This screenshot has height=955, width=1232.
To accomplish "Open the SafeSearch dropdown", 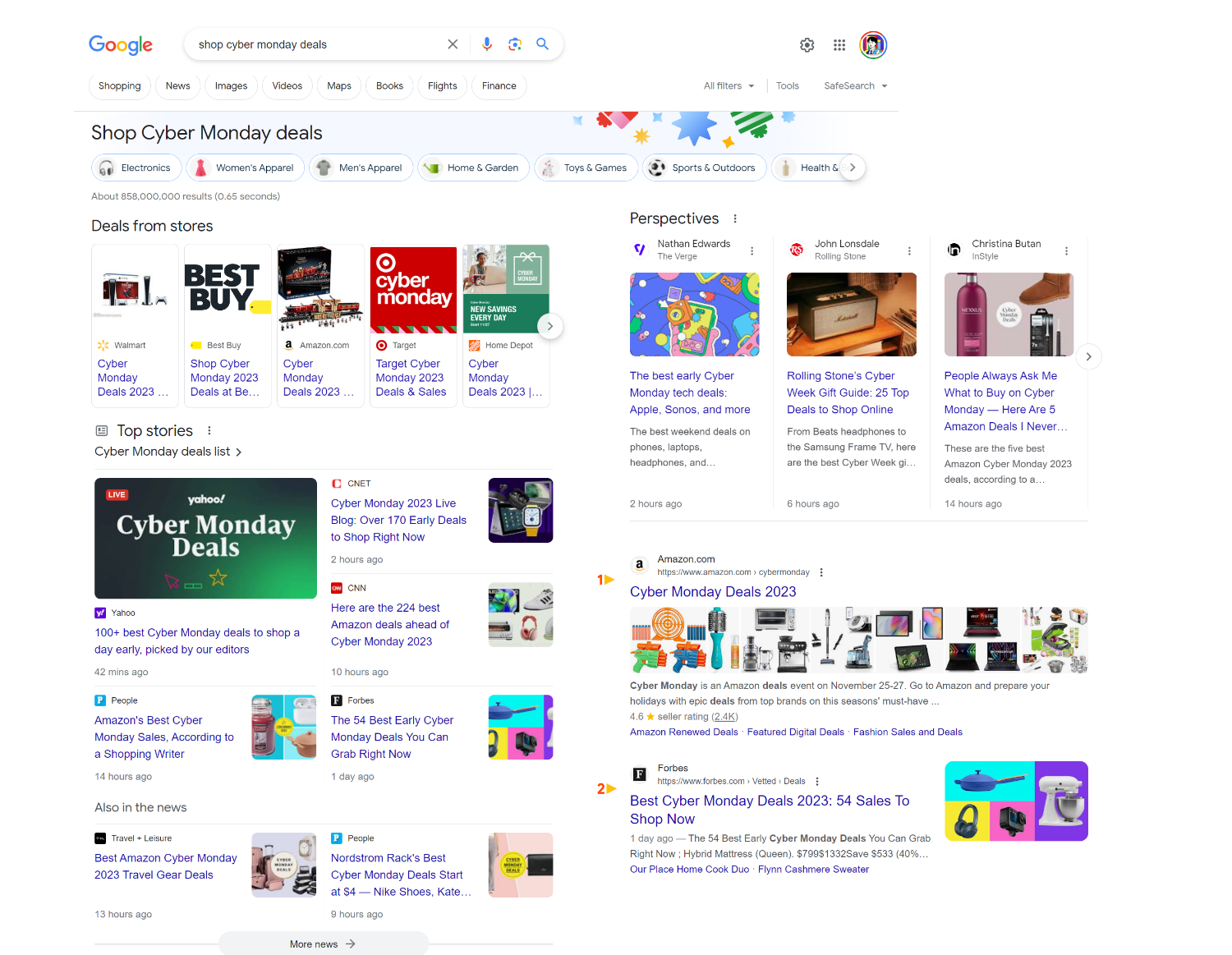I will tap(855, 86).
